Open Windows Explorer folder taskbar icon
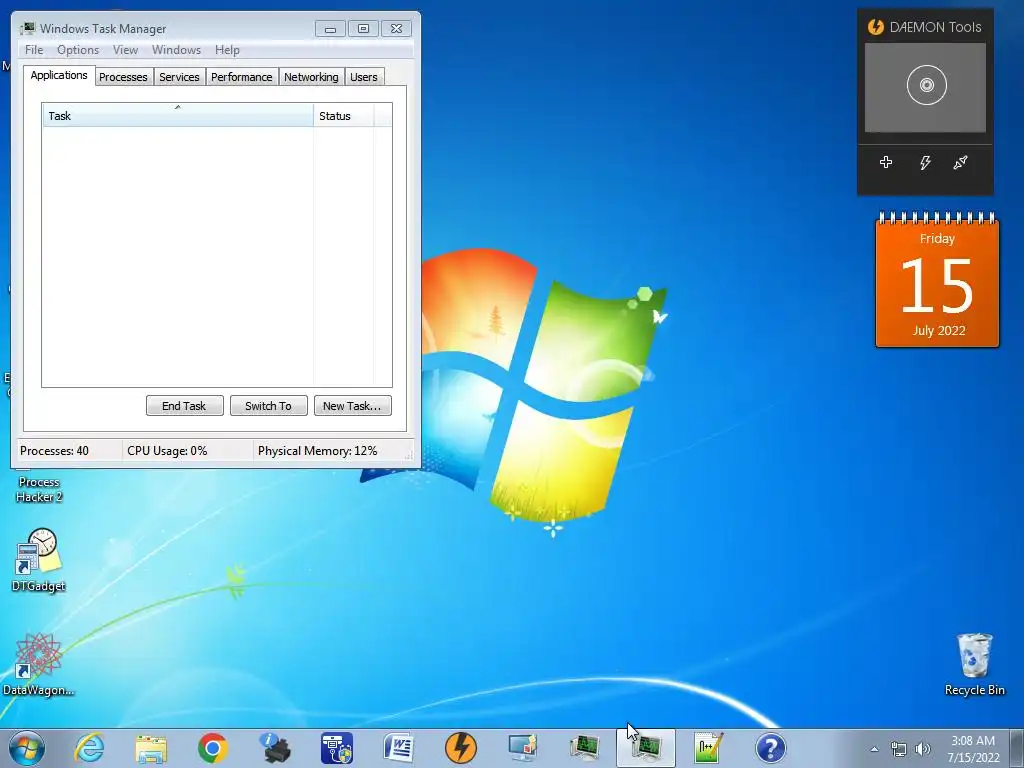The height and width of the screenshot is (768, 1024). tap(151, 748)
